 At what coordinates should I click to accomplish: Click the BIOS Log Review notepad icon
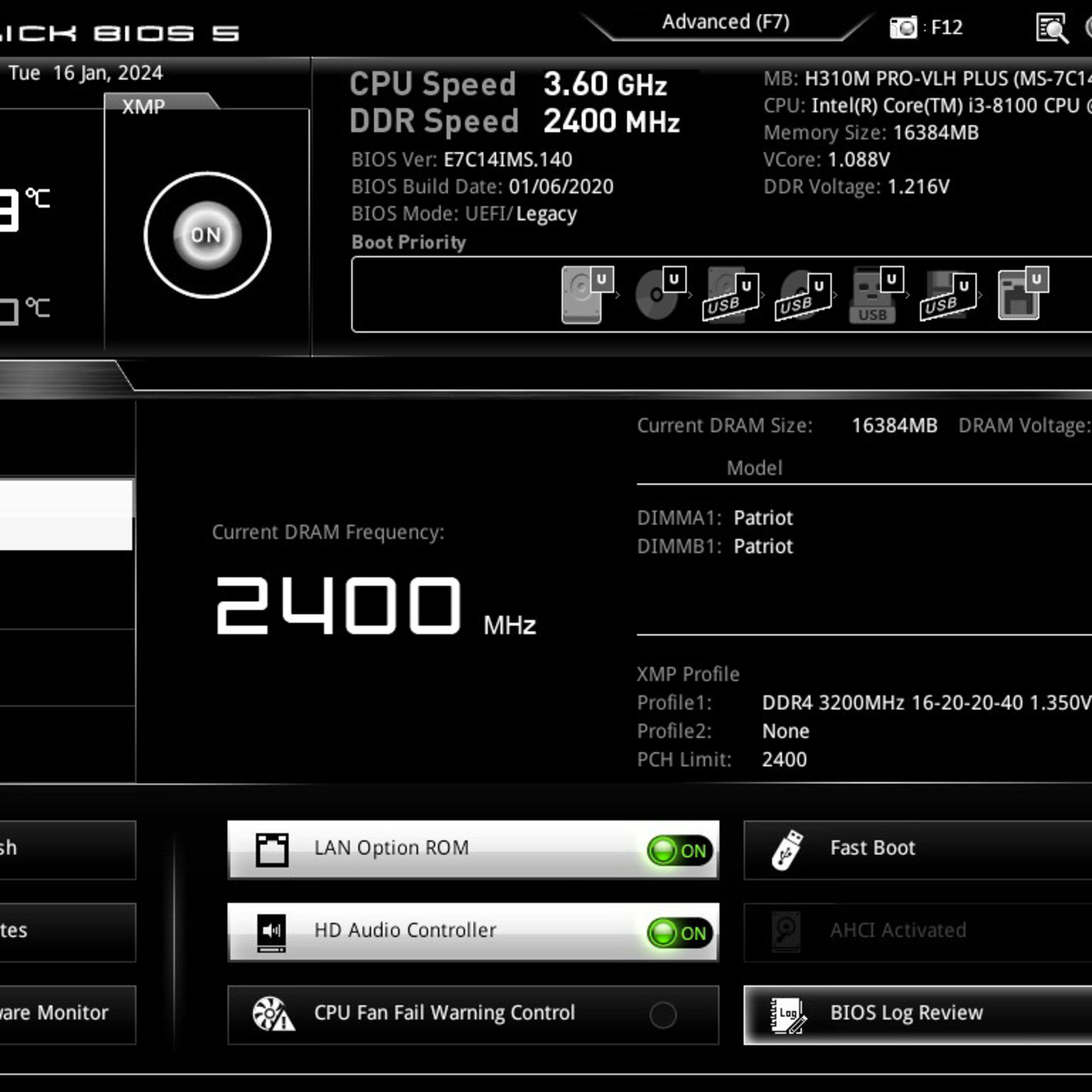pos(789,1015)
